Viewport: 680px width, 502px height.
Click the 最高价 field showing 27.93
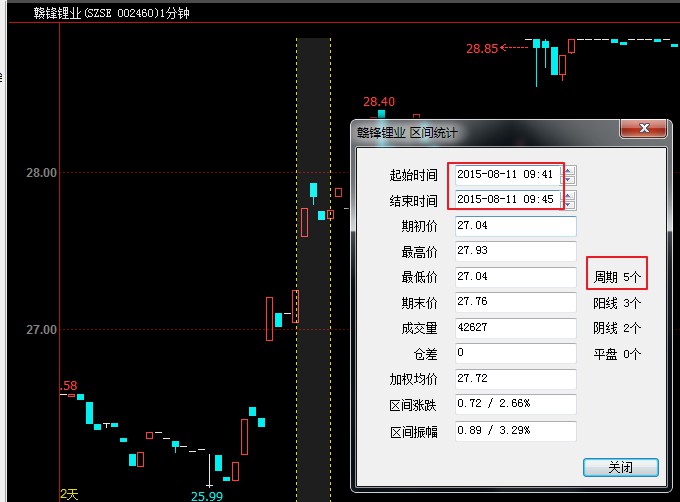click(515, 251)
